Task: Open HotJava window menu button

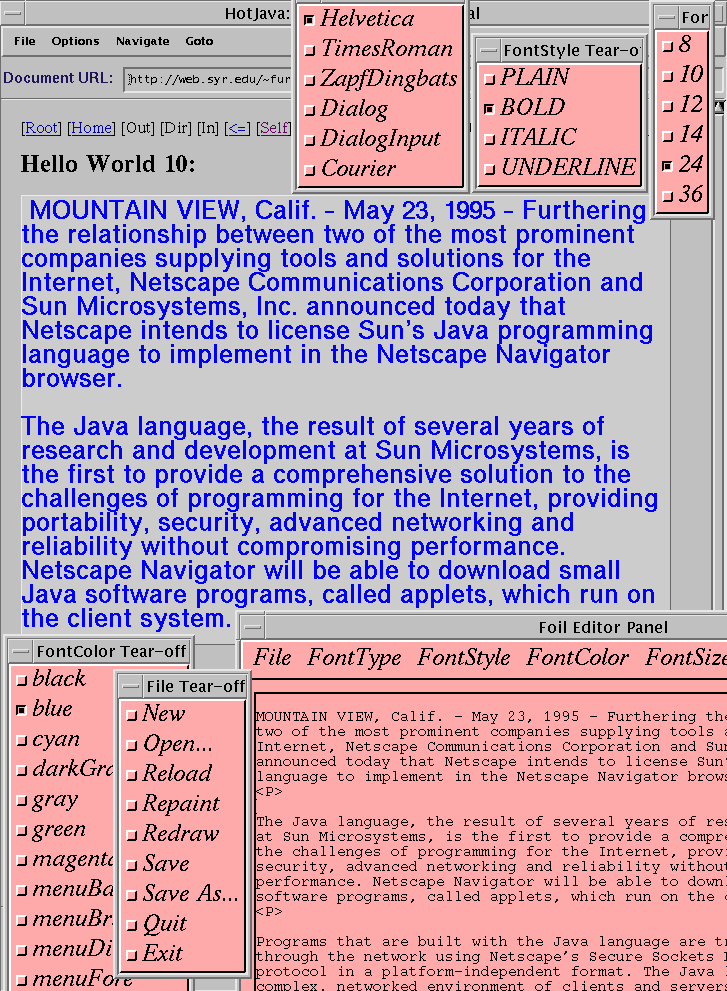Action: [12, 12]
